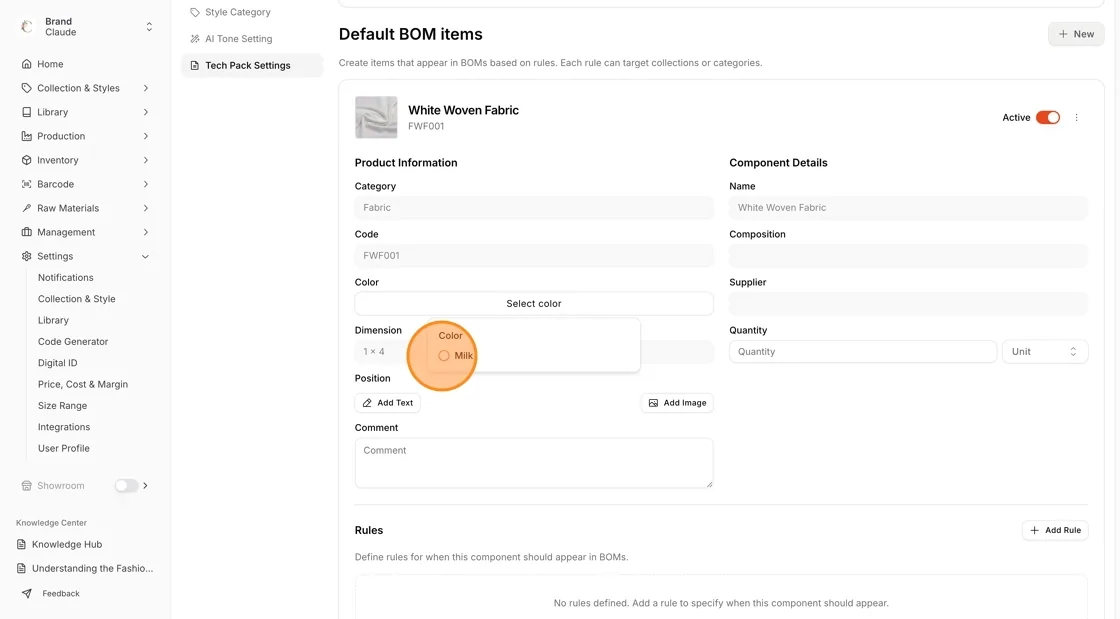Screen dimensions: 1120x619
Task: Expand the Inventory section chevron
Action: tap(146, 160)
